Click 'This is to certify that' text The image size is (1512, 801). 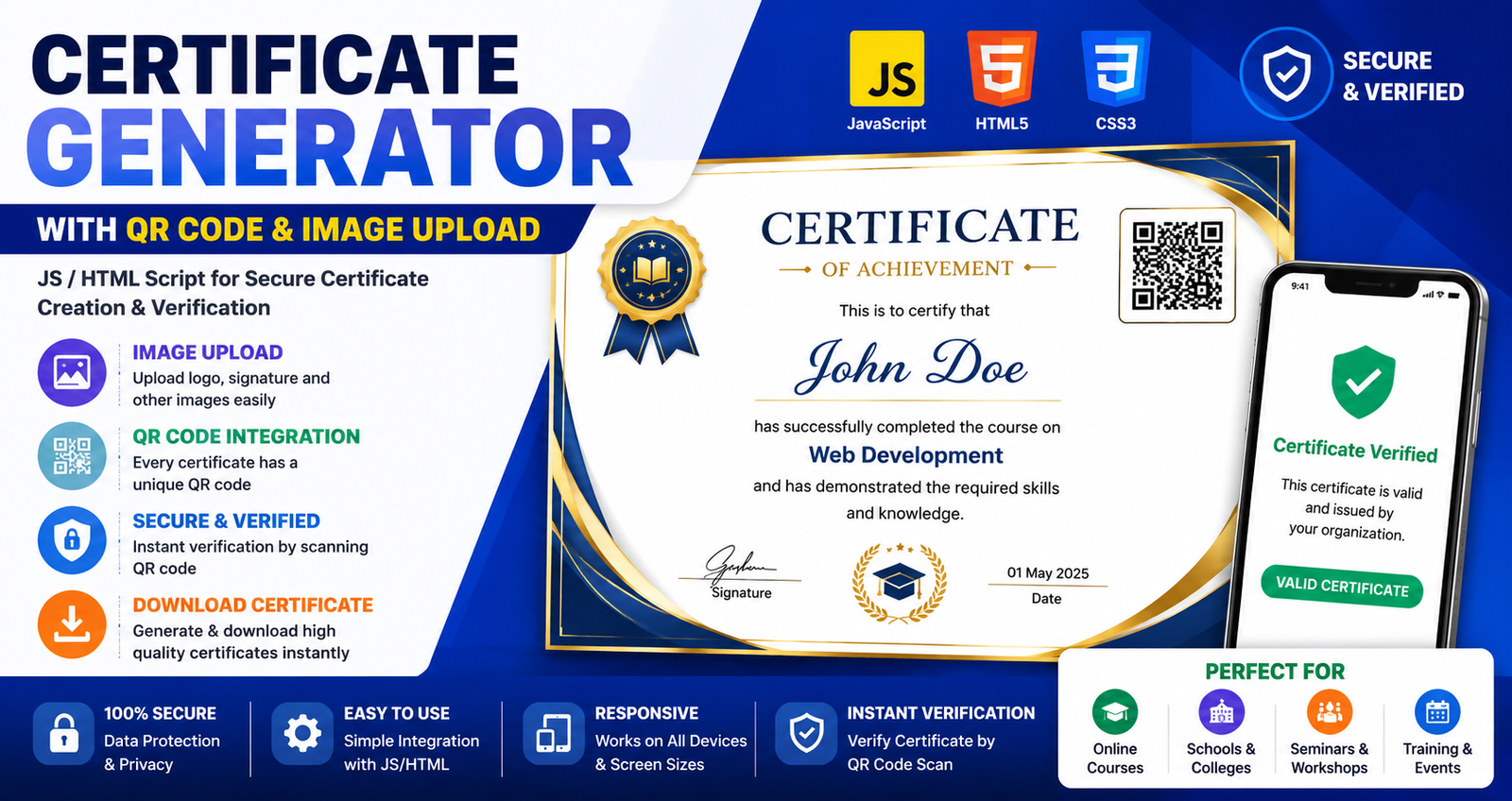(x=915, y=311)
